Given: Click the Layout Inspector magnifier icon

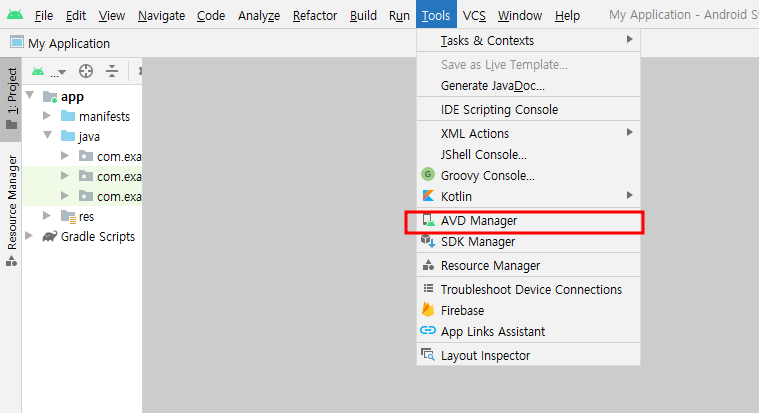Looking at the screenshot, I should 428,355.
